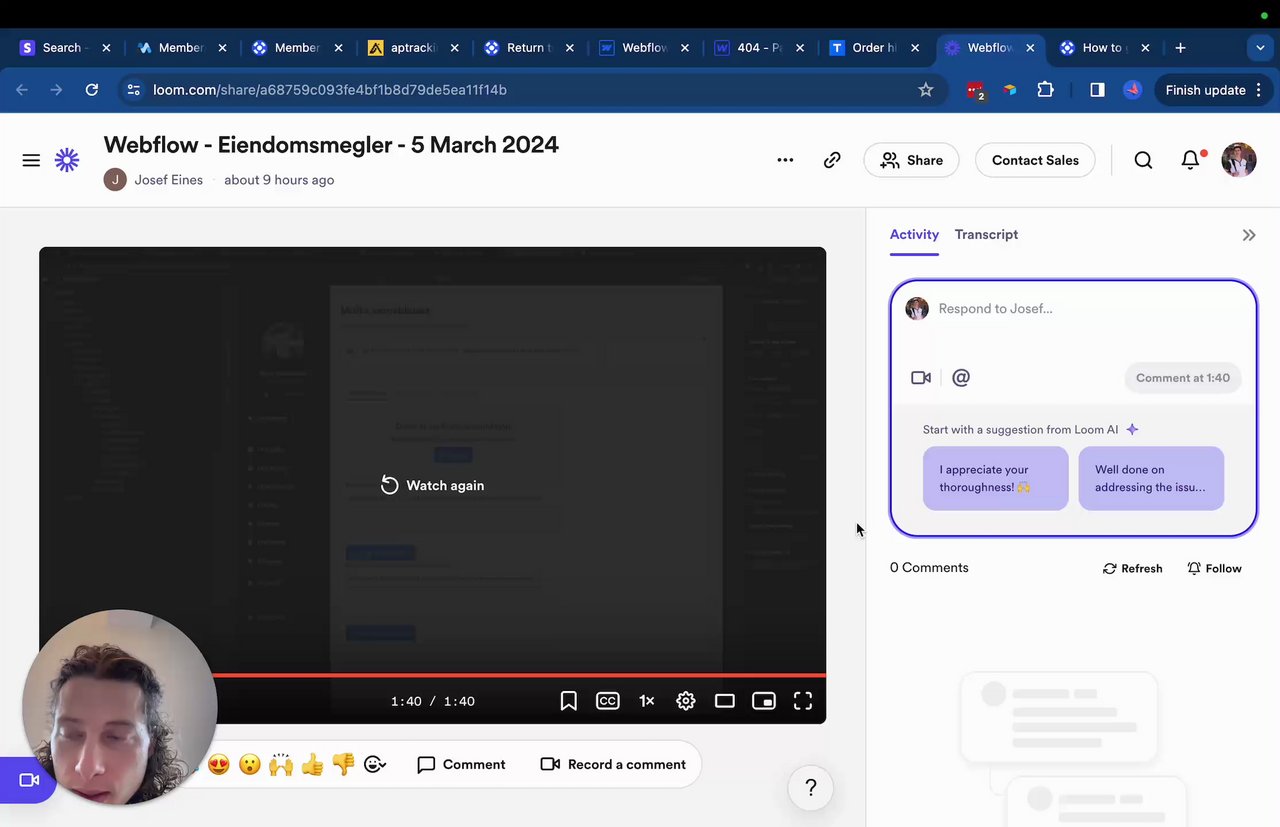Image resolution: width=1280 pixels, height=827 pixels.
Task: Click the Contact Sales button
Action: (1035, 160)
